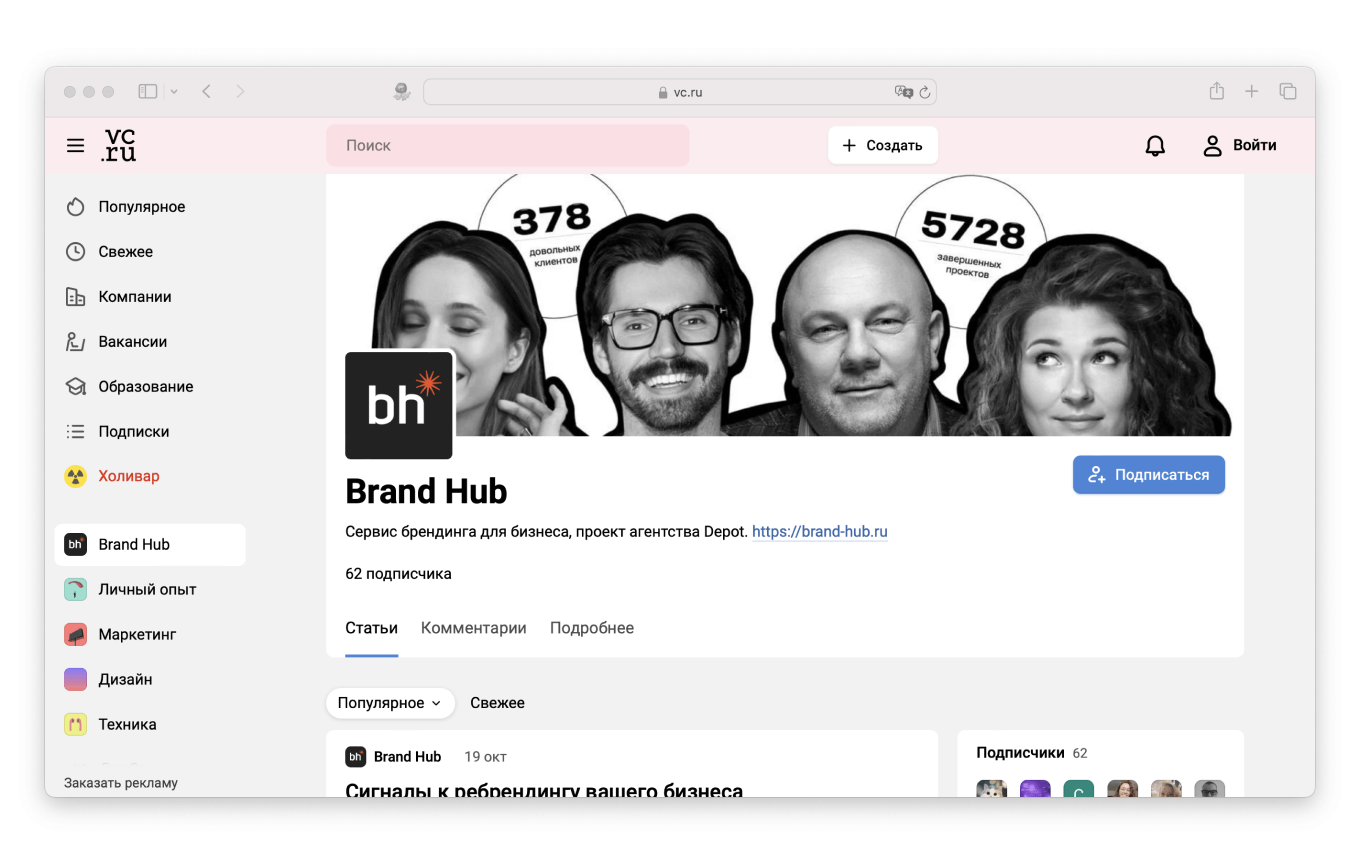Image resolution: width=1360 pixels, height=864 pixels.
Task: Follow the https://brand-hub.ru link
Action: tap(819, 531)
